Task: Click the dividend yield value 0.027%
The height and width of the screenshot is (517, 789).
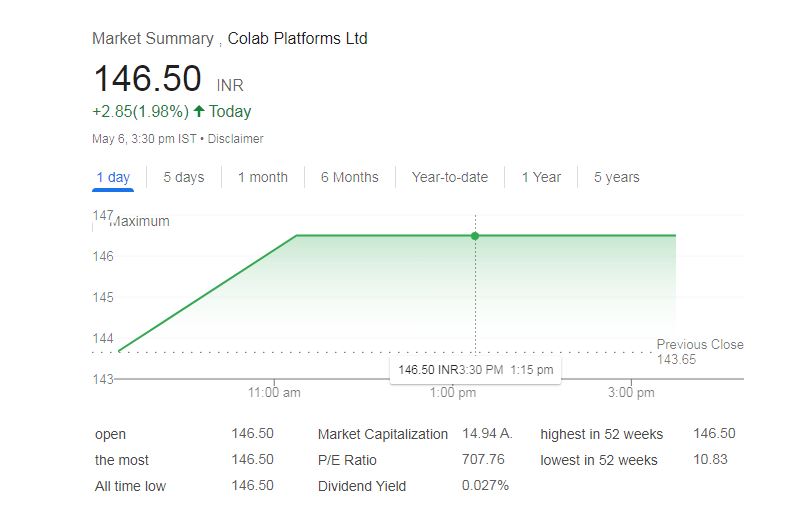Action: (x=485, y=485)
